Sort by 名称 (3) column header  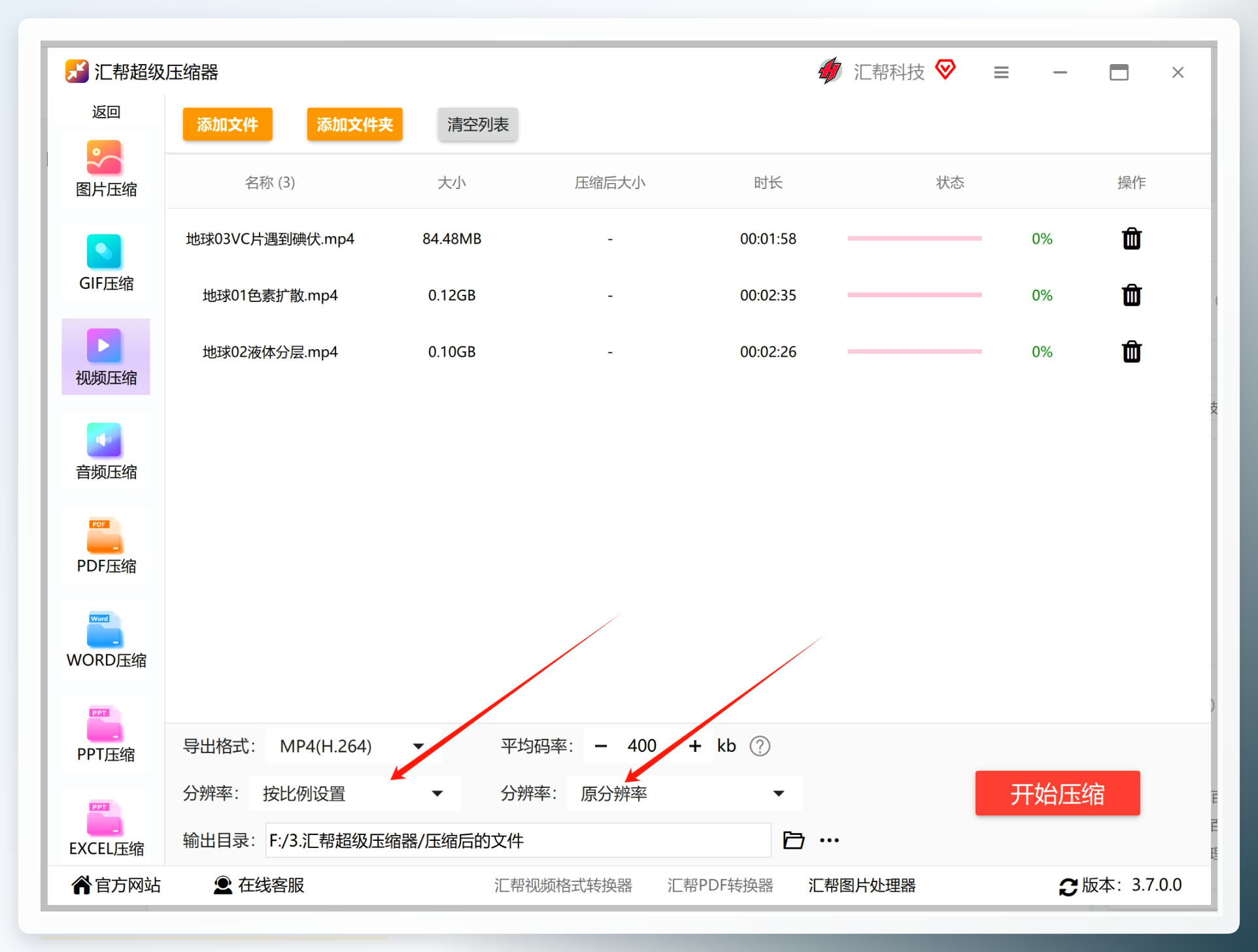point(270,182)
